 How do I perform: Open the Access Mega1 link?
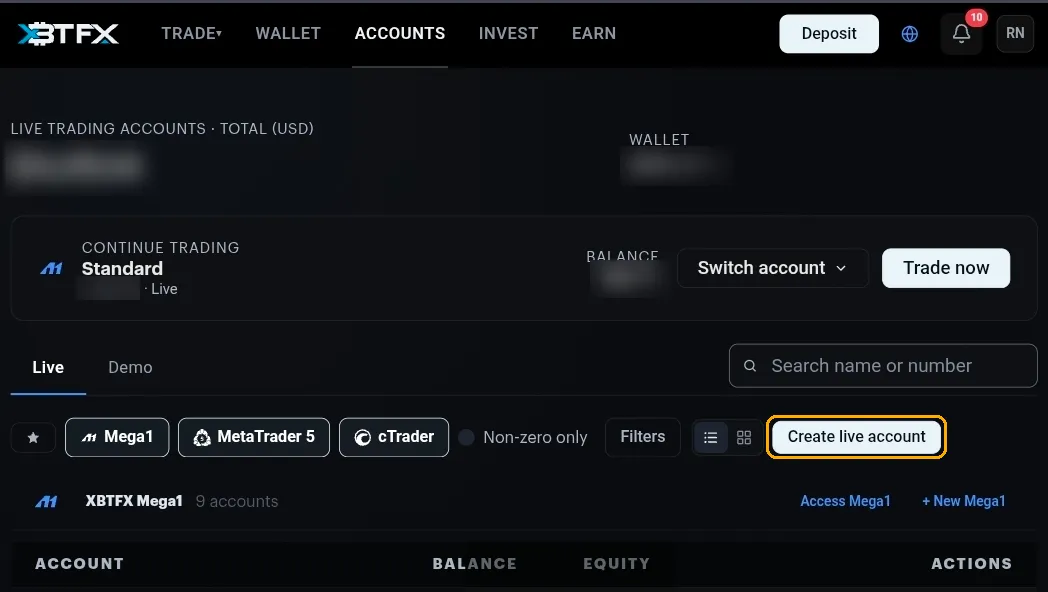pyautogui.click(x=845, y=501)
